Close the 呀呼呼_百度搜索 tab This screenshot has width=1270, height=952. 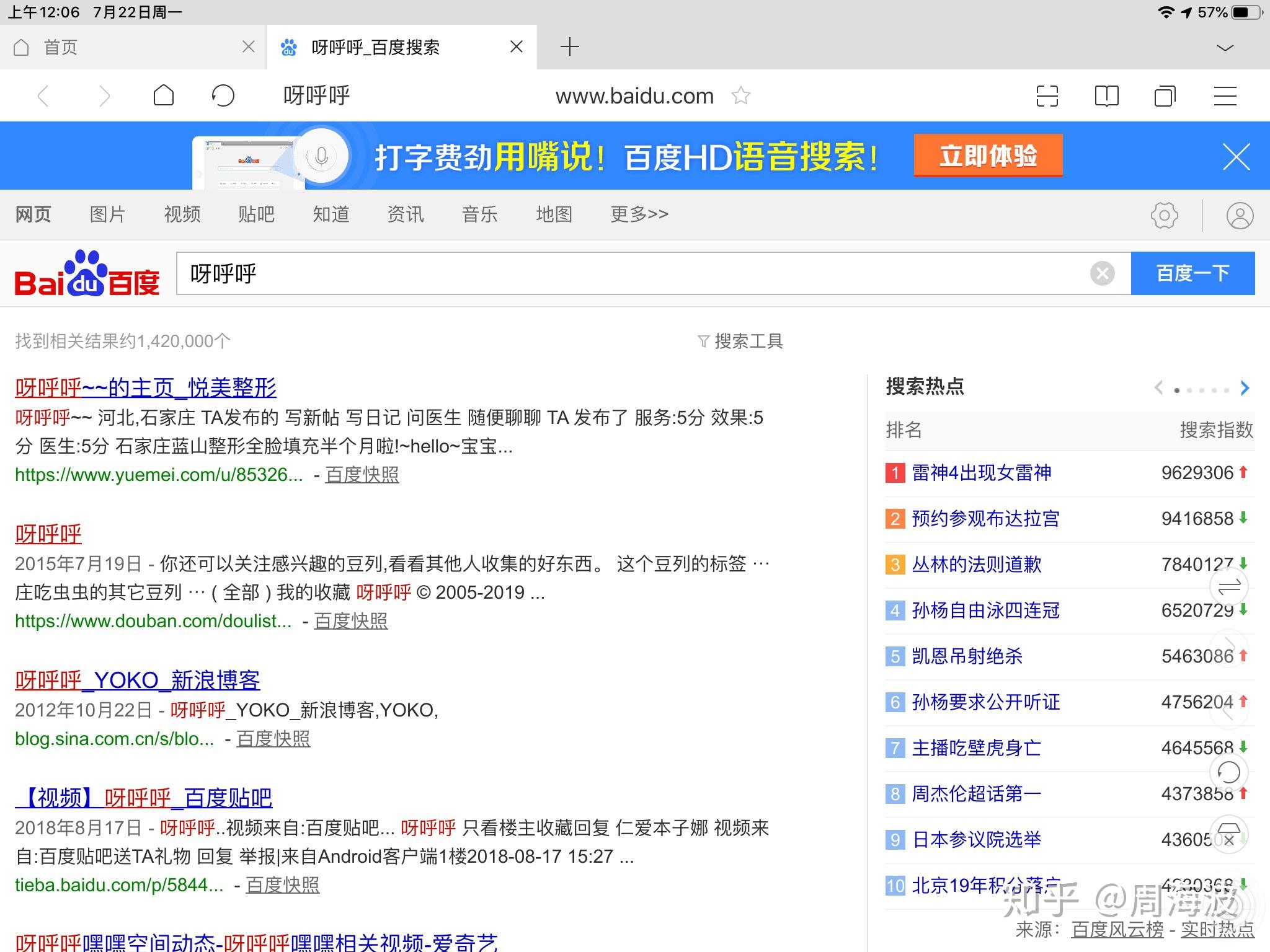pos(517,46)
